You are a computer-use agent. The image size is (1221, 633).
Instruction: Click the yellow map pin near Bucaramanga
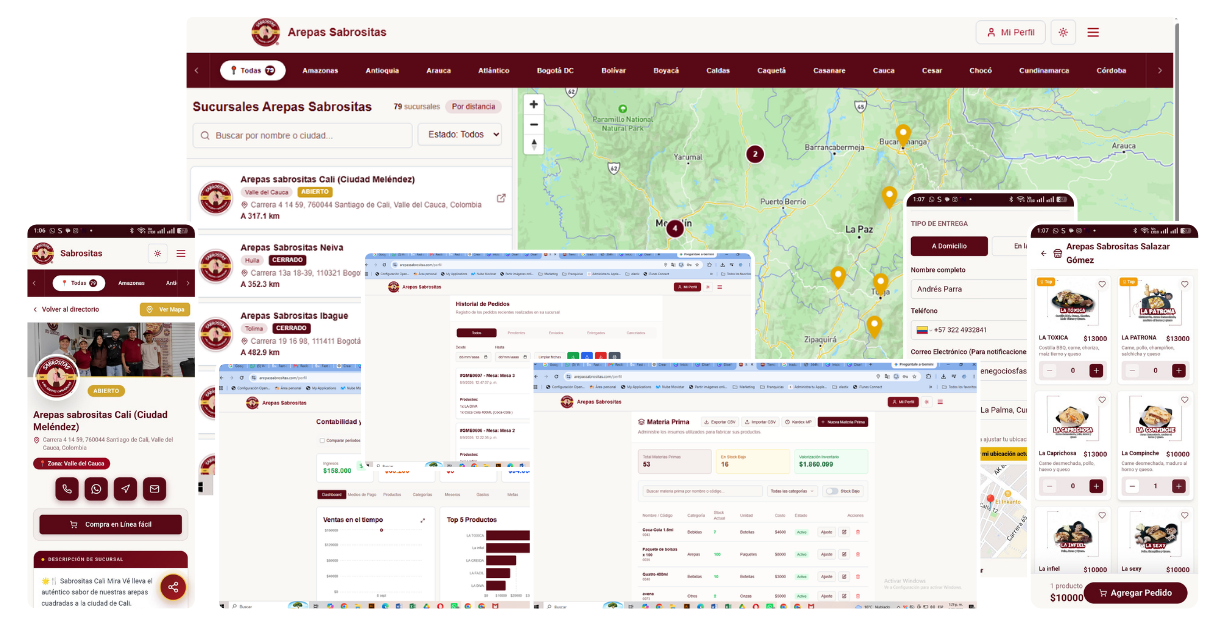(x=903, y=136)
